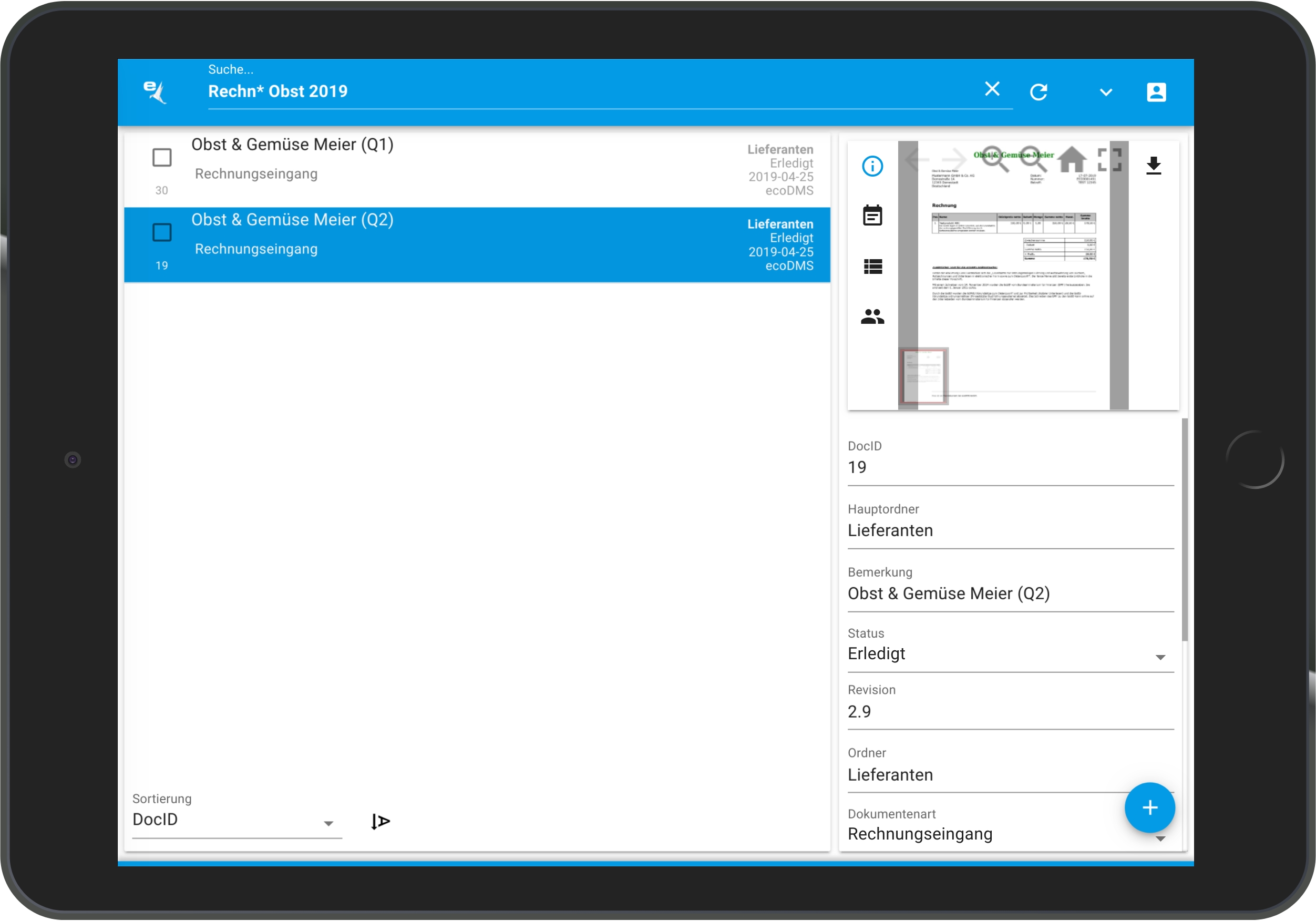
Task: Refresh the search results
Action: pyautogui.click(x=1039, y=92)
